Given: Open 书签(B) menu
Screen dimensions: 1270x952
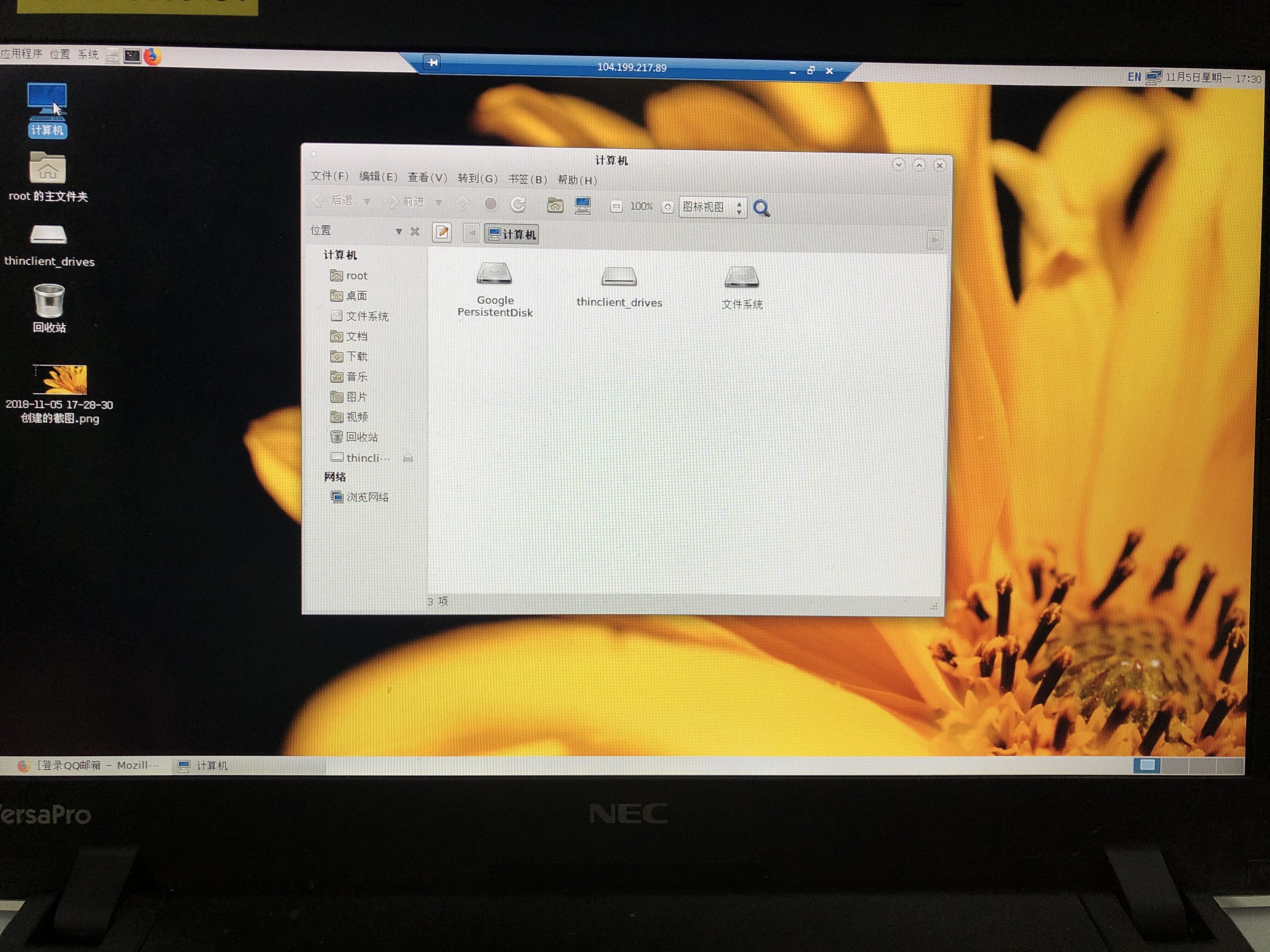Looking at the screenshot, I should (x=528, y=179).
